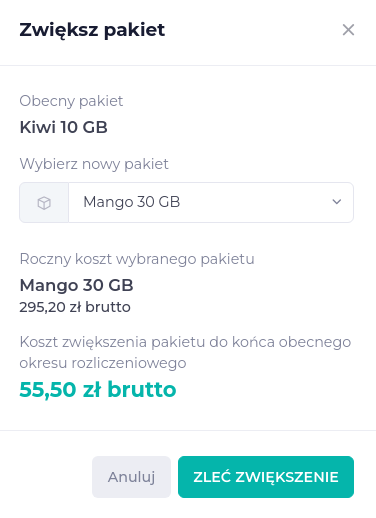Click Anuluj to cancel
Image resolution: width=376 pixels, height=518 pixels.
[131, 477]
